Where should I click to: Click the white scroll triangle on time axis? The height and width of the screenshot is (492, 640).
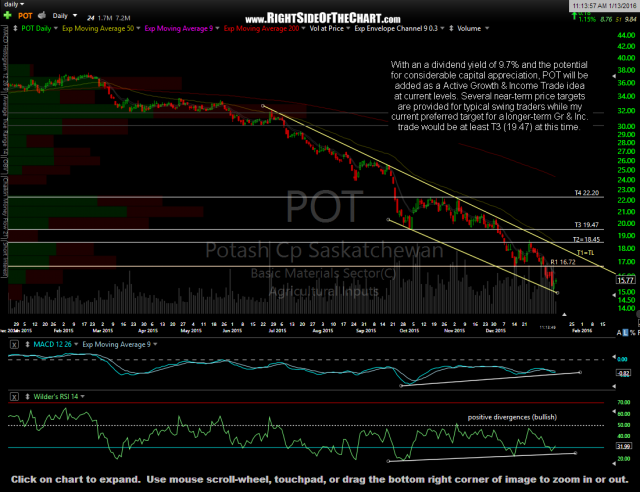coord(564,314)
